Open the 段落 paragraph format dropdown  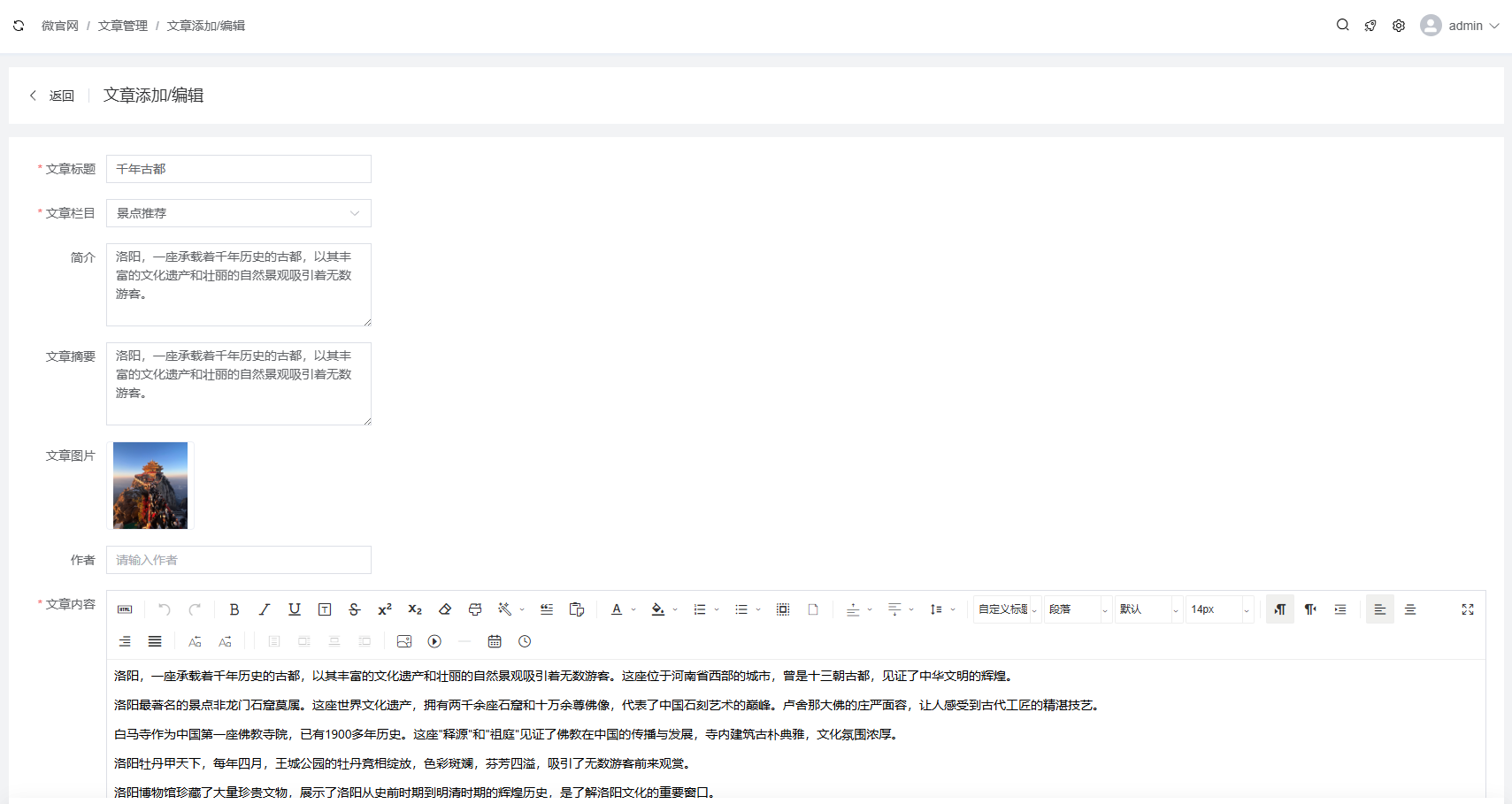pos(1078,609)
